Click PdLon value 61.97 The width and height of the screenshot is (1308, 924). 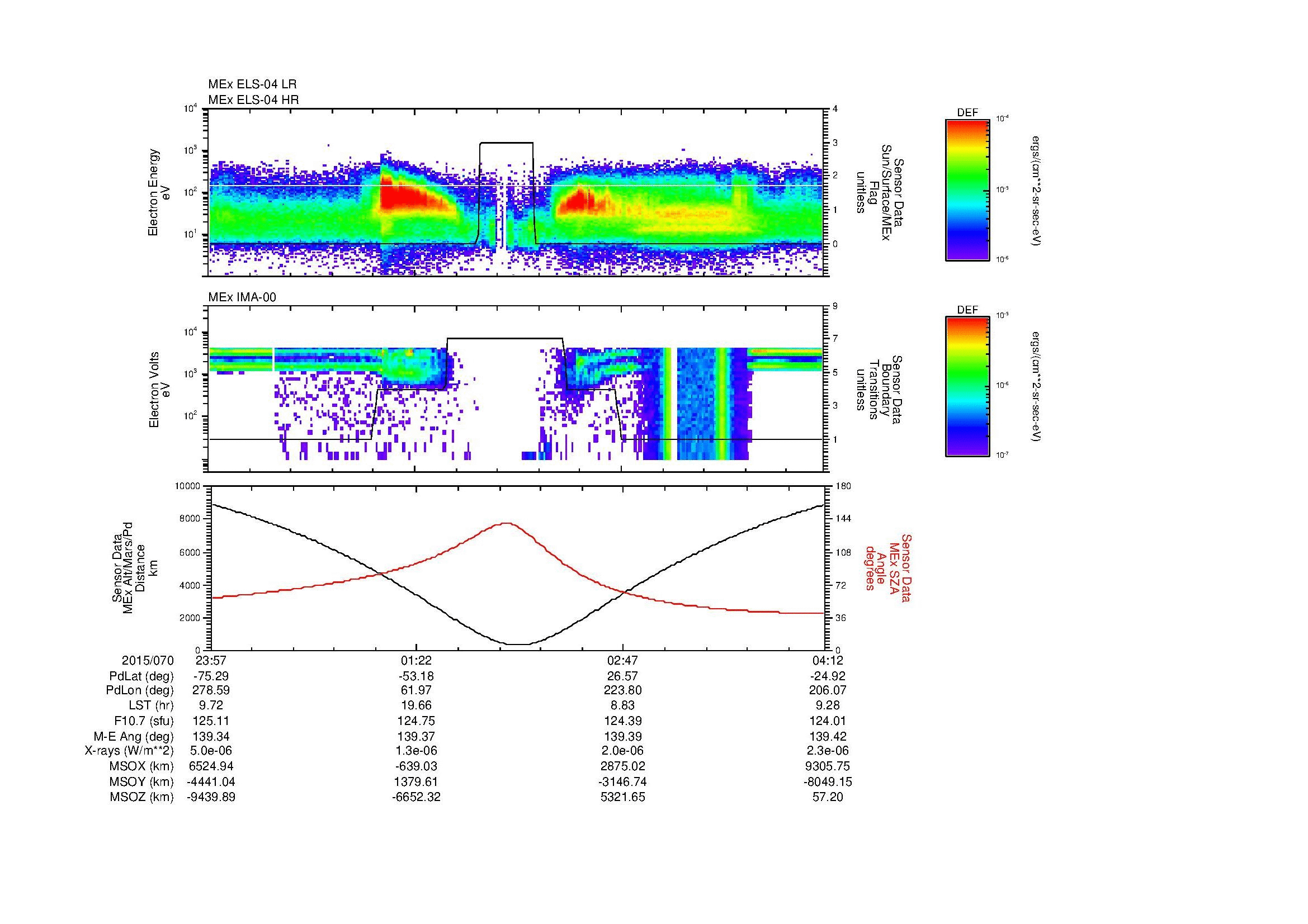pyautogui.click(x=417, y=690)
